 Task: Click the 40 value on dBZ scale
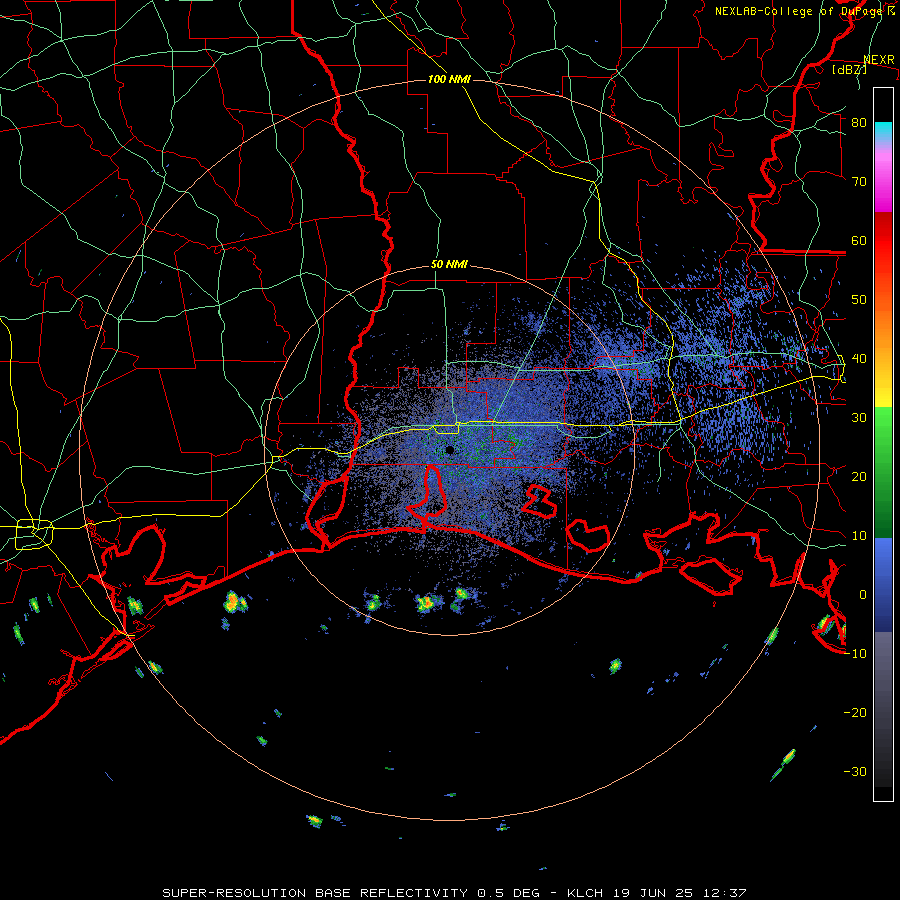[859, 359]
